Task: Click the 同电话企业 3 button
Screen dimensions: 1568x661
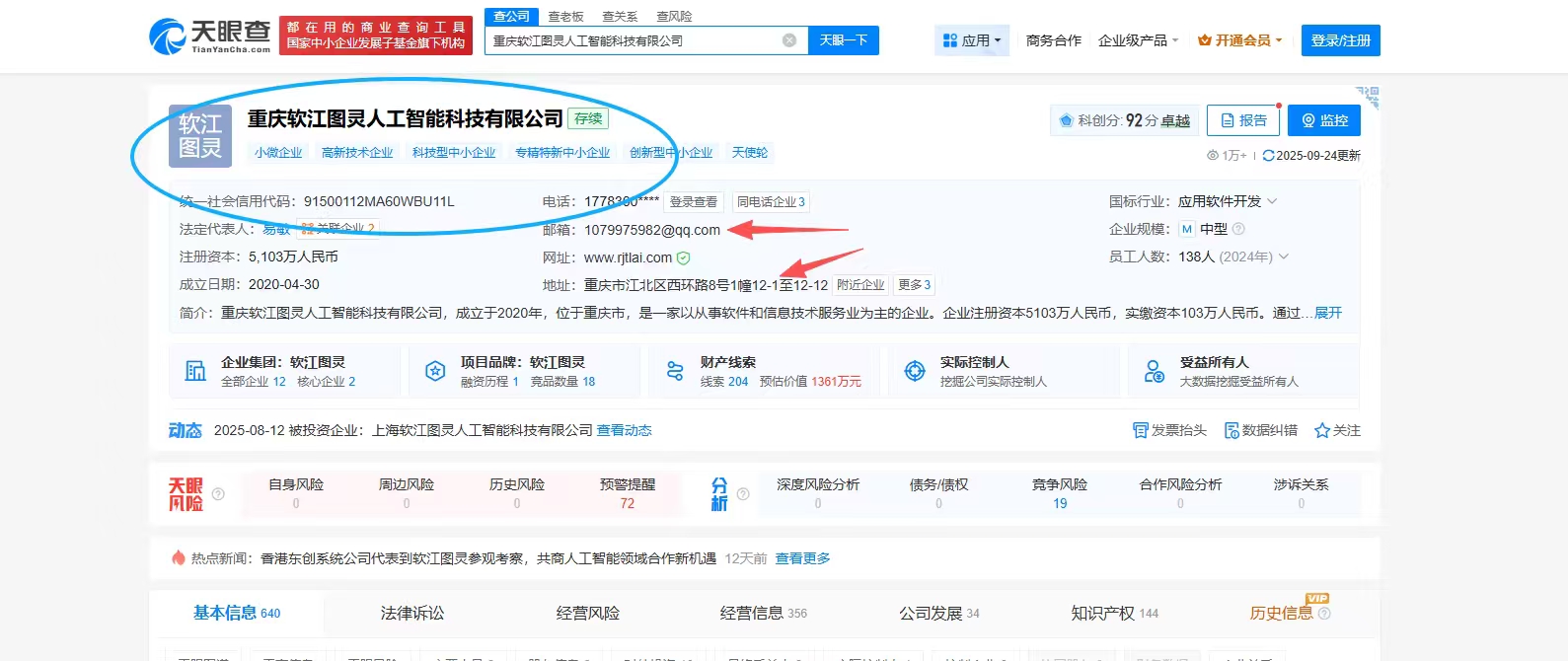Action: coord(771,201)
